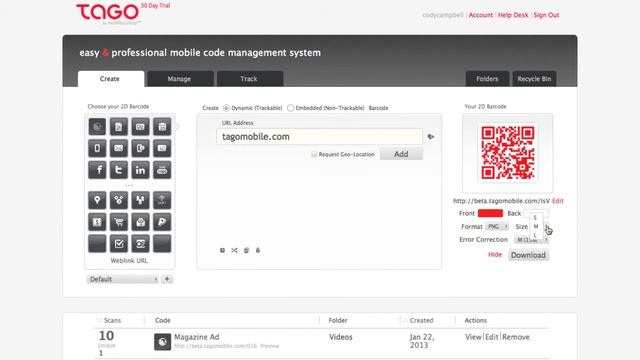The image size is (640, 360).
Task: Select the Weblink URL globe barcode type
Action: click(97, 127)
